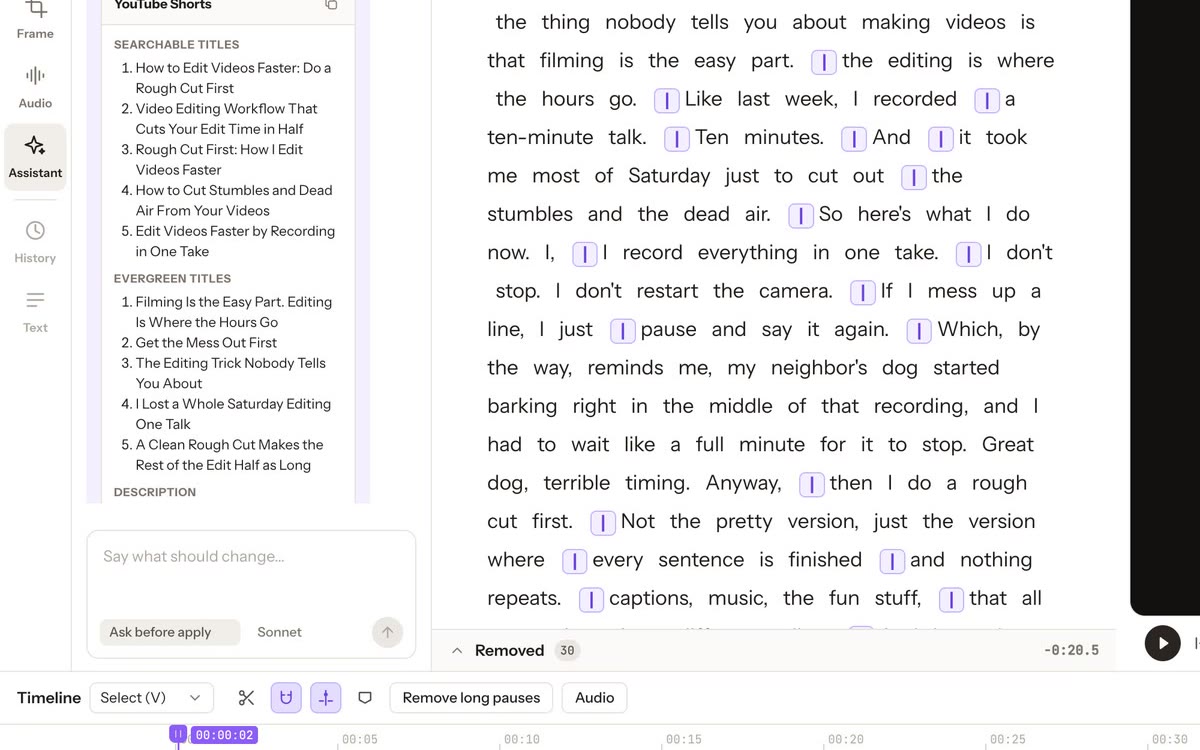Click the cut marker before 'Not the pretty'
Viewport: 1200px width, 750px height.
(x=603, y=523)
